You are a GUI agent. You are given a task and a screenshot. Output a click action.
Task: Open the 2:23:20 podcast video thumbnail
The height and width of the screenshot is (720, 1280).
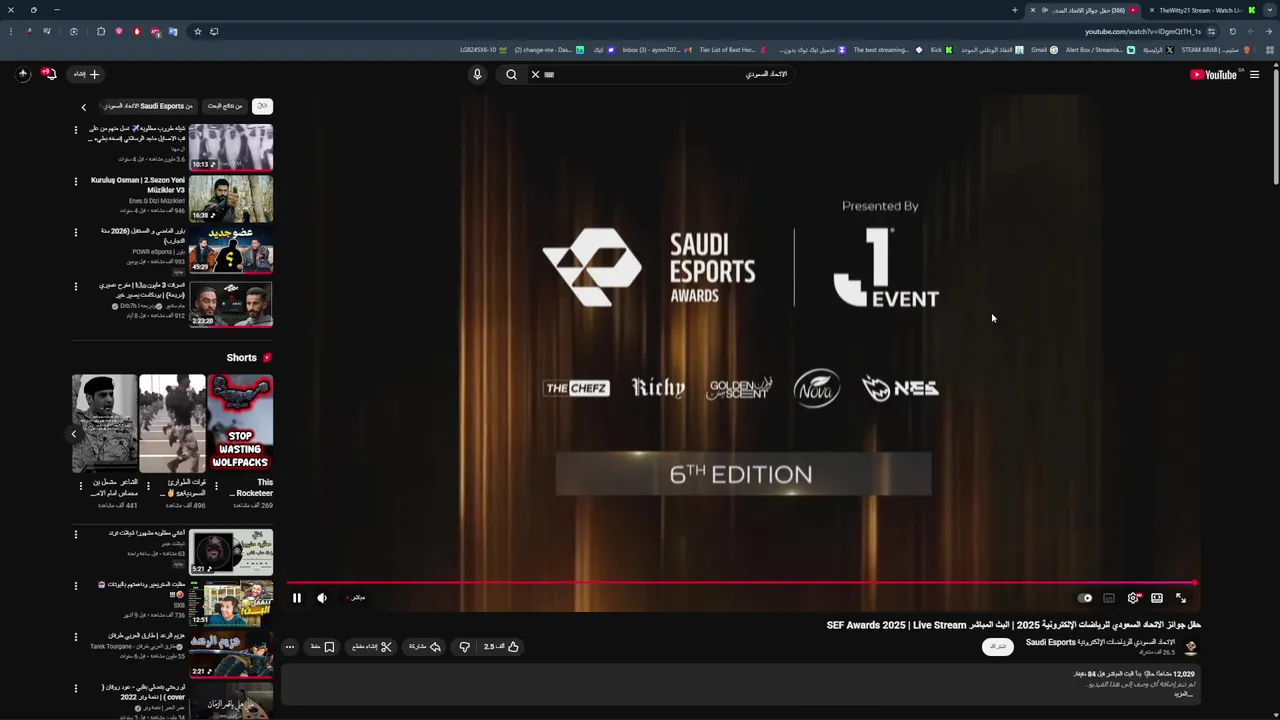[x=231, y=304]
